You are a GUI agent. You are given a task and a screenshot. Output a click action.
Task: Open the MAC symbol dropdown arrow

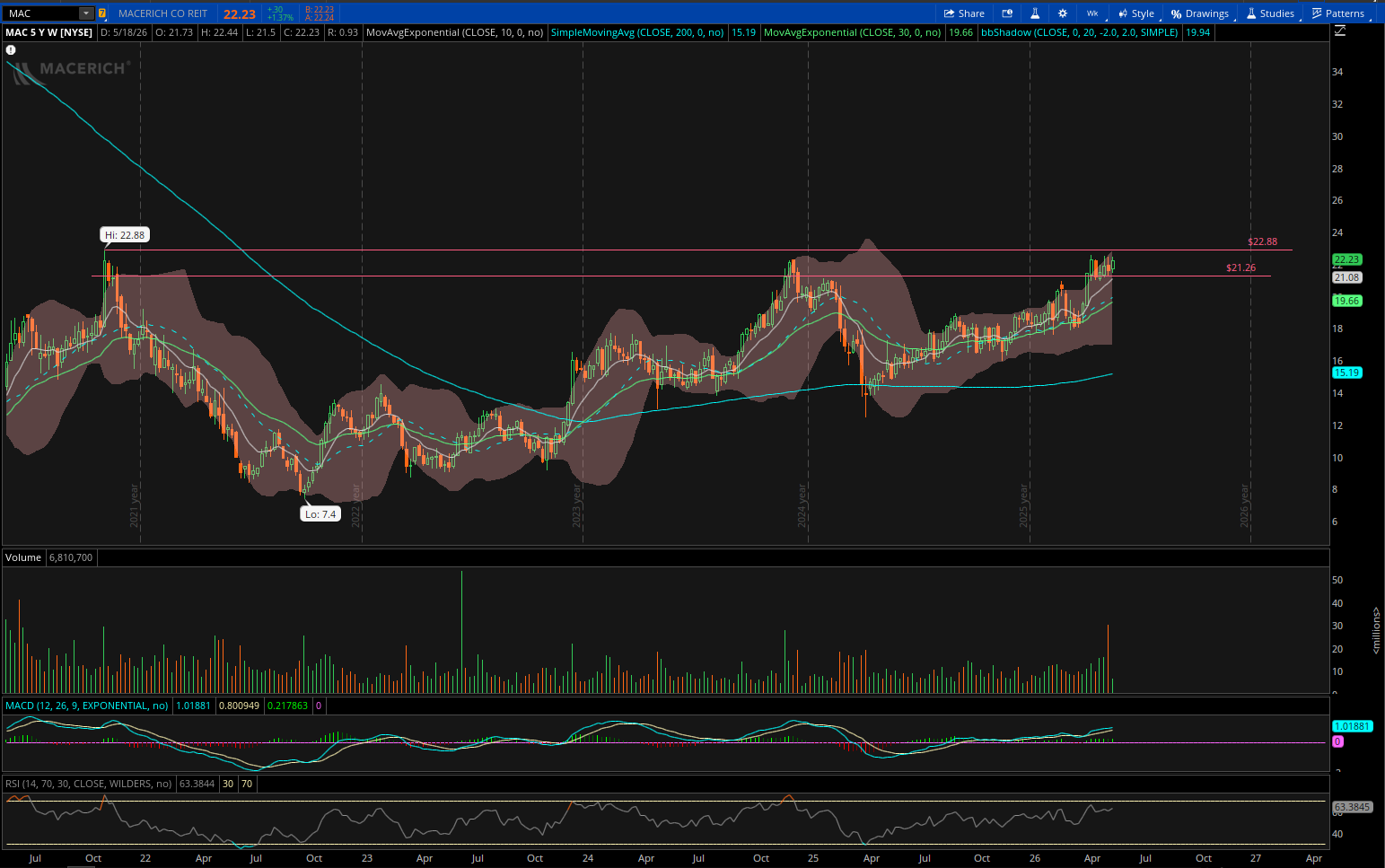86,13
